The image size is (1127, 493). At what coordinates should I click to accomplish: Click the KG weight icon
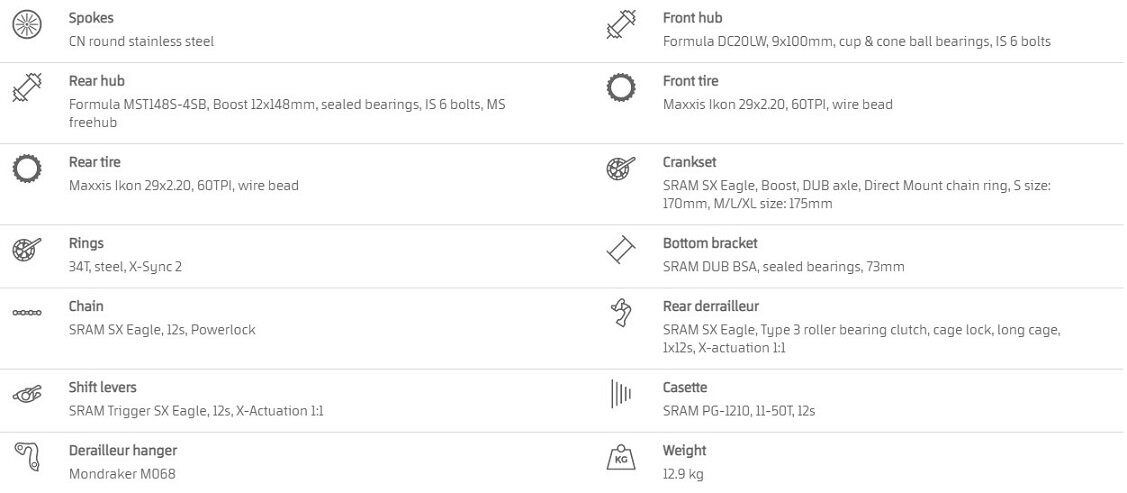point(621,458)
